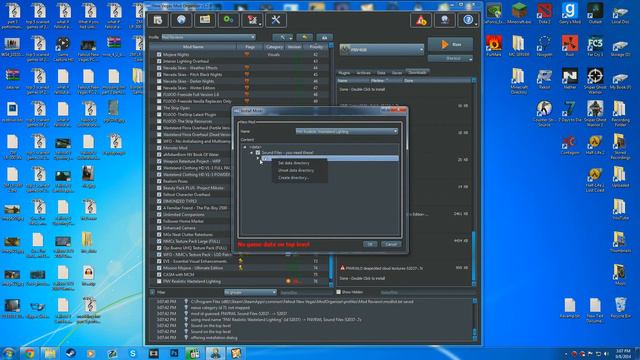Toggle the Sound Files checkbox in dialog

[258, 153]
